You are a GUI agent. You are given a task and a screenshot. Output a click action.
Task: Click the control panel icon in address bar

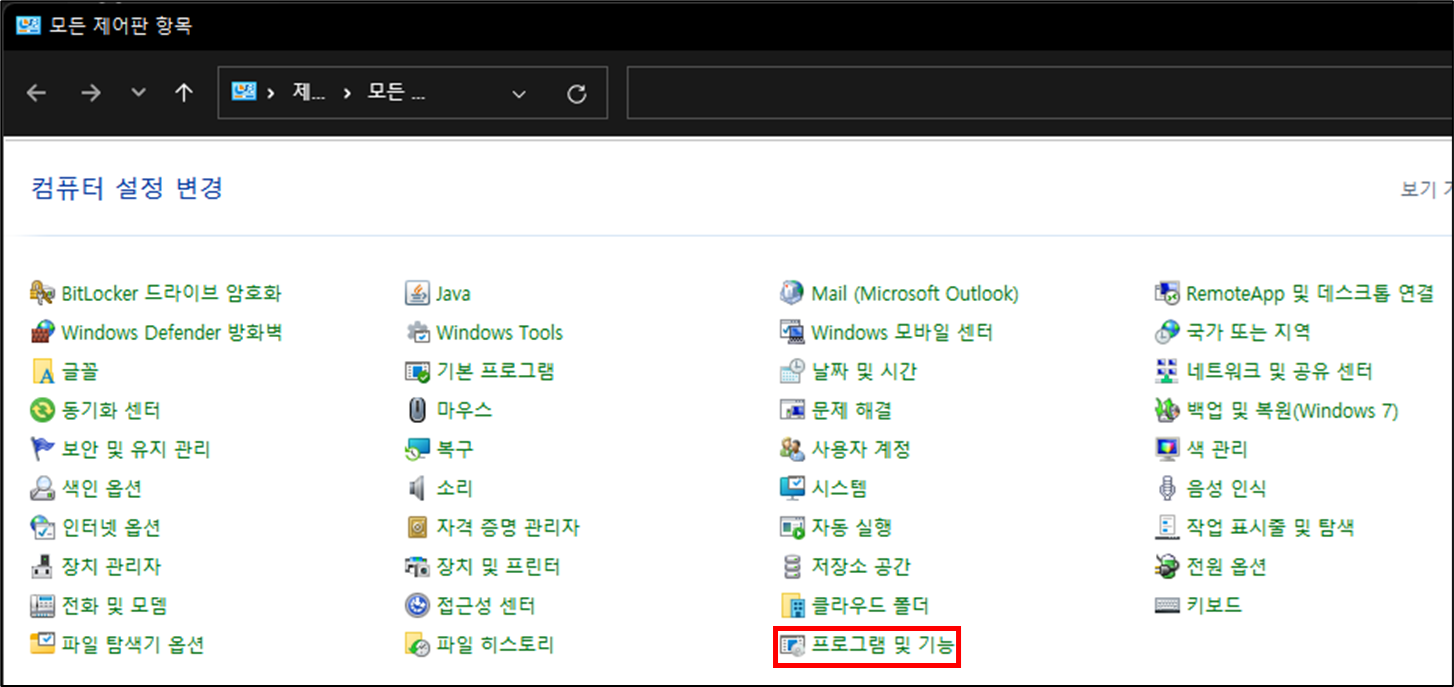(245, 92)
